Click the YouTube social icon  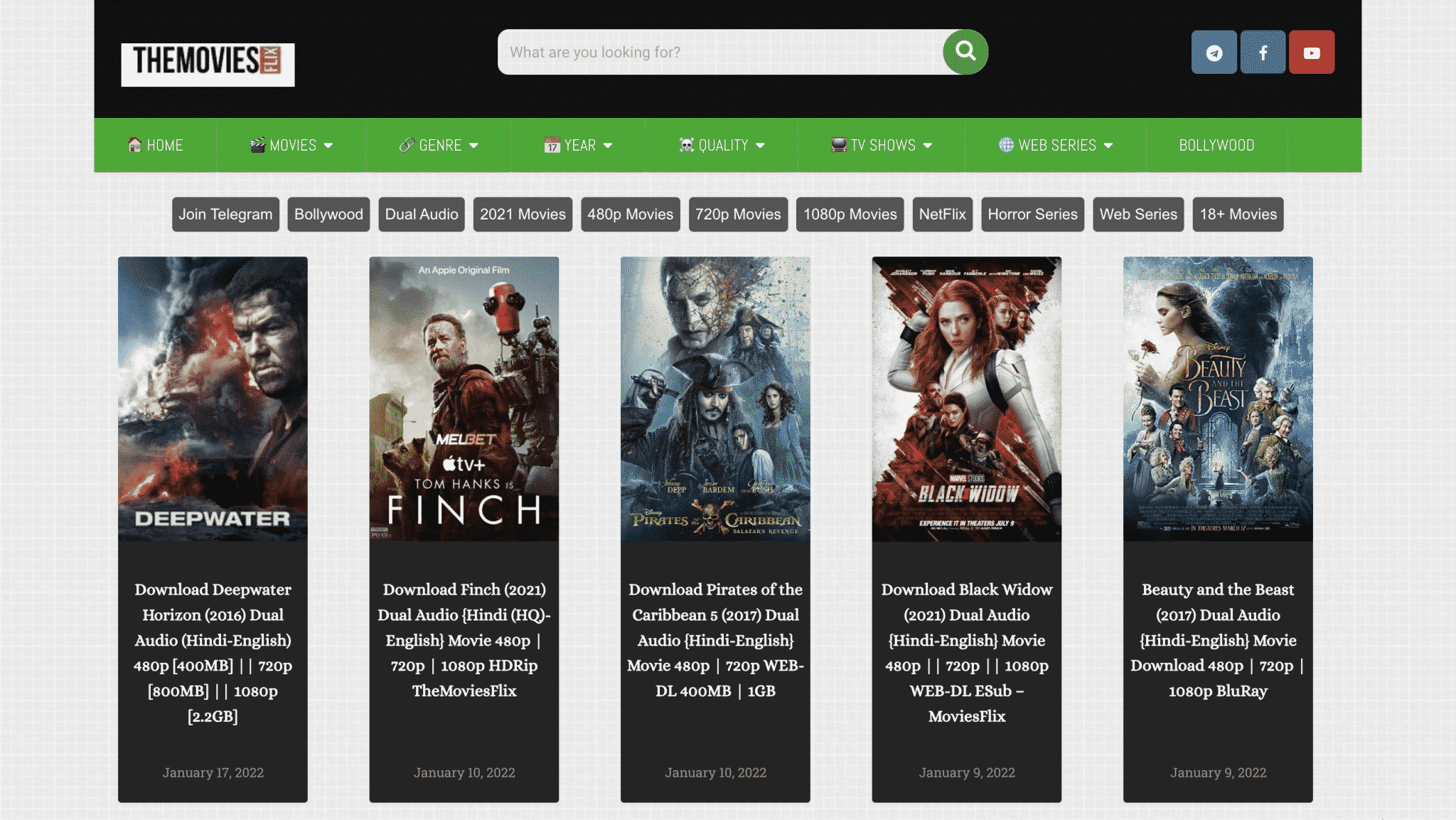1311,52
